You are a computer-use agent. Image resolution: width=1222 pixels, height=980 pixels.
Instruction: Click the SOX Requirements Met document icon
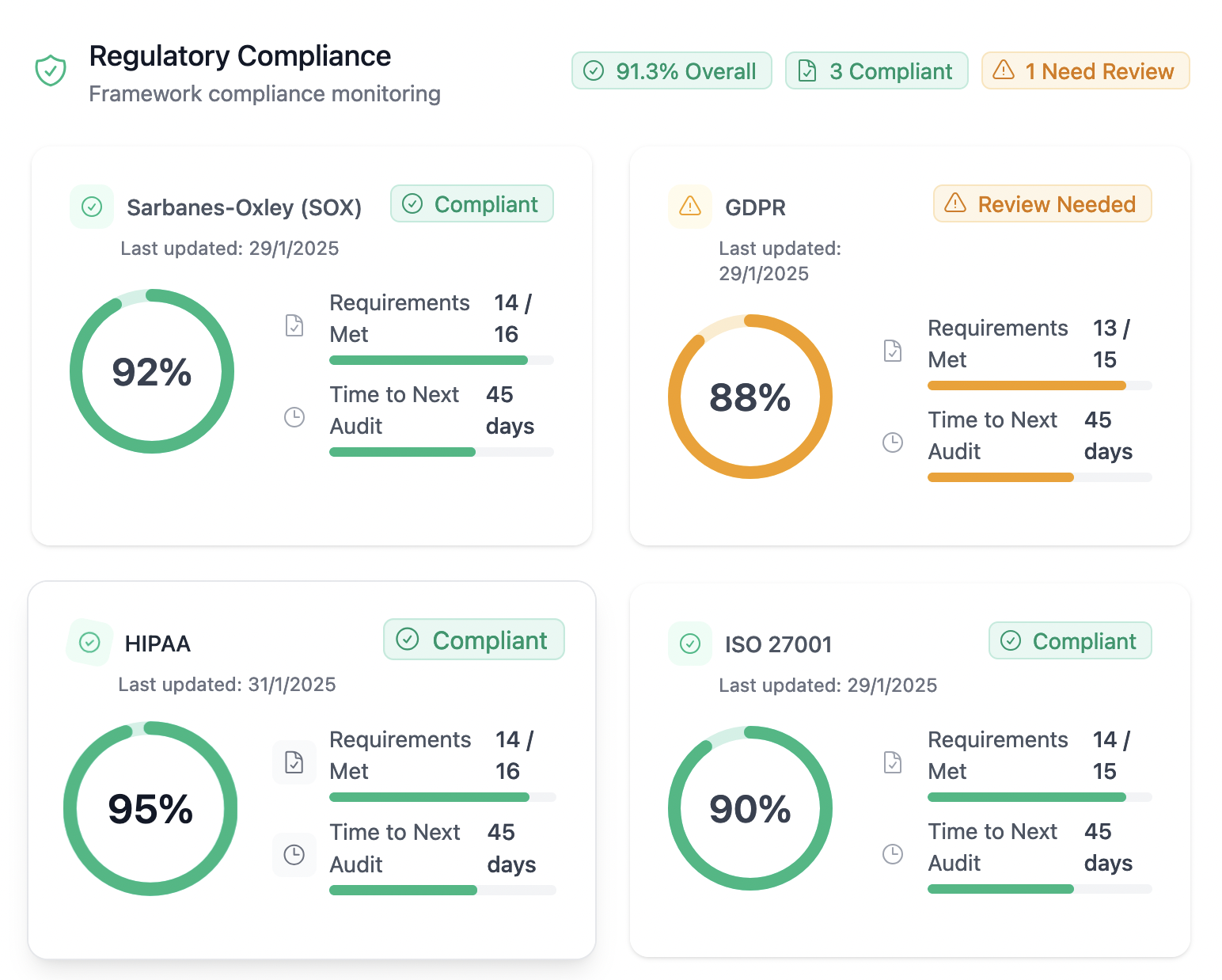[x=294, y=325]
